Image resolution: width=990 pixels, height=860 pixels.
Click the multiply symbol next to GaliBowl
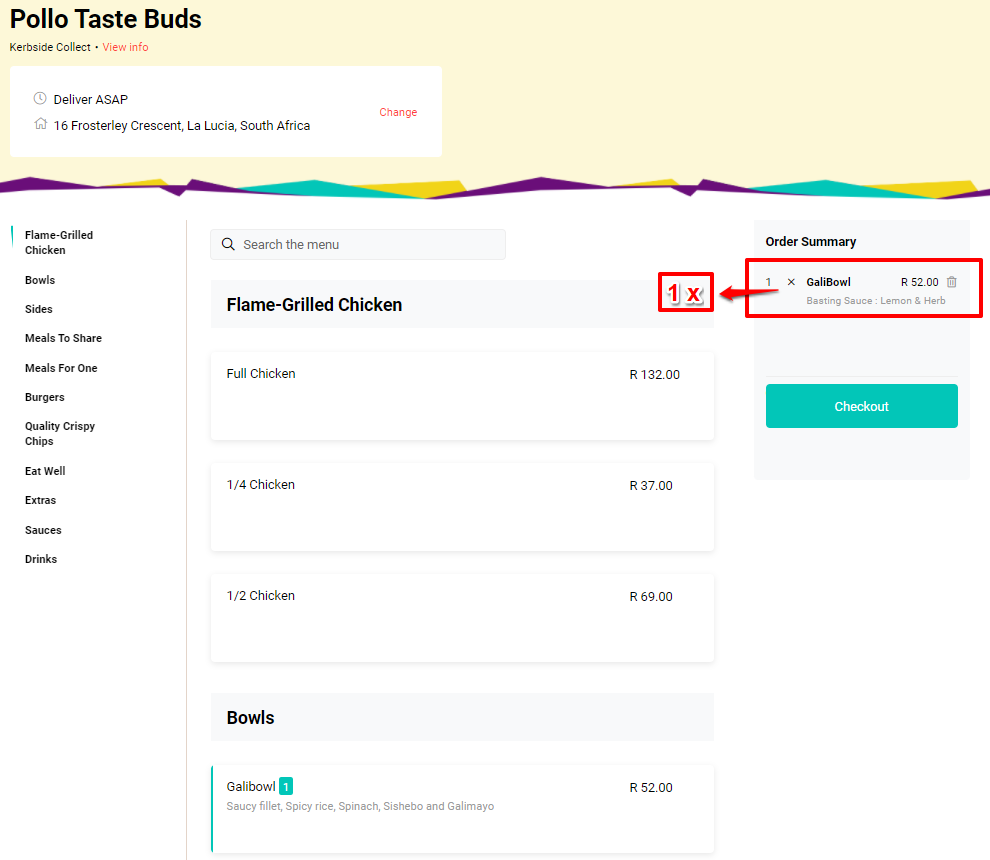791,282
